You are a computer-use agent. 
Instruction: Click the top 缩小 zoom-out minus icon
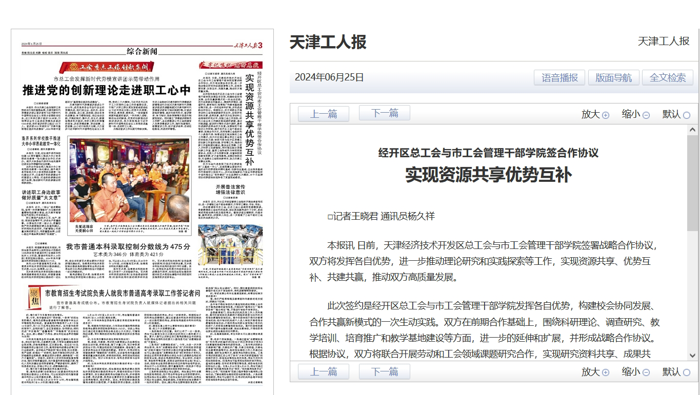[646, 115]
